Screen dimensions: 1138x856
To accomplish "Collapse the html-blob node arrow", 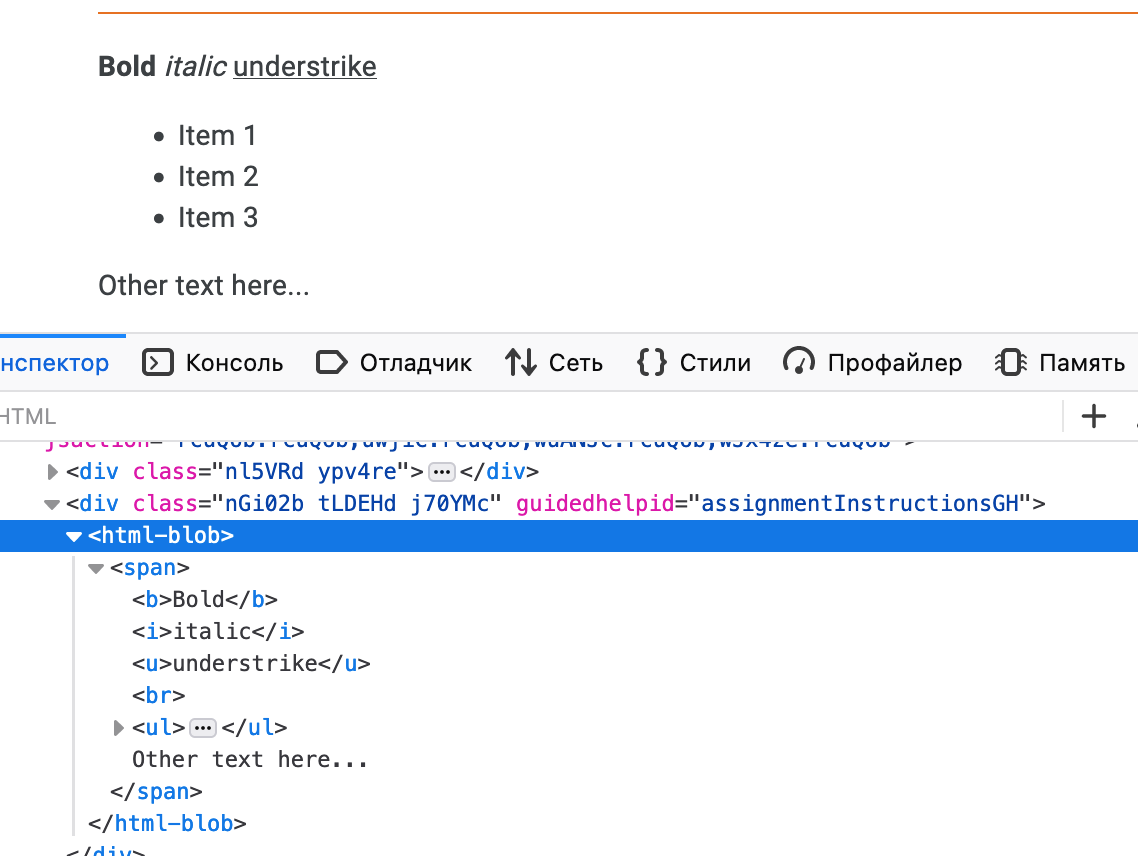I will (74, 536).
